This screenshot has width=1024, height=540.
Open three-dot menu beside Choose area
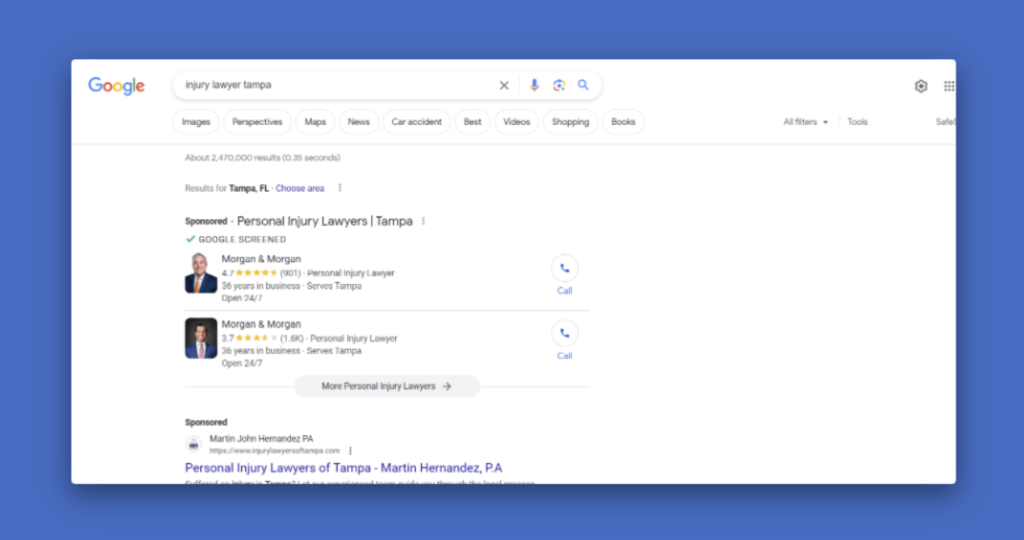pyautogui.click(x=340, y=188)
